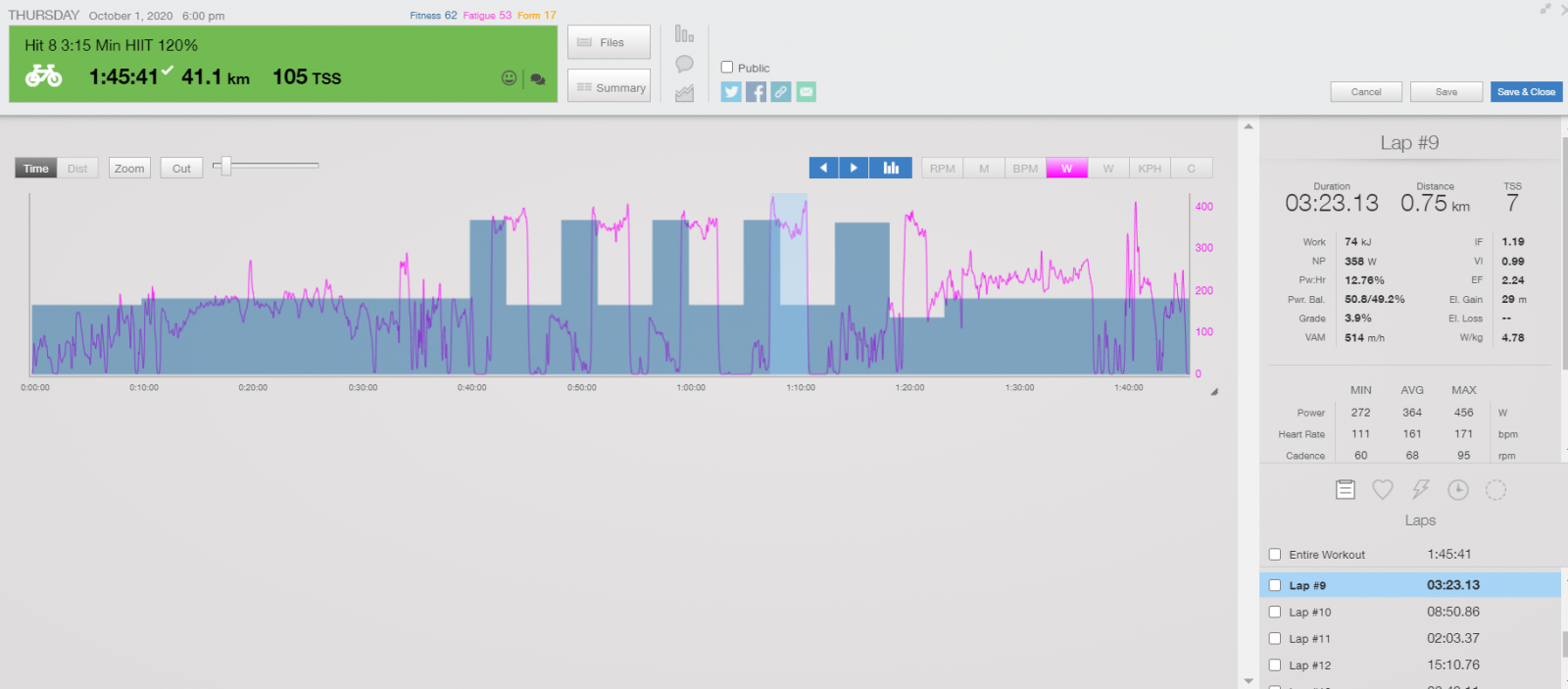1568x689 pixels.
Task: Open the Summary view
Action: pos(609,86)
